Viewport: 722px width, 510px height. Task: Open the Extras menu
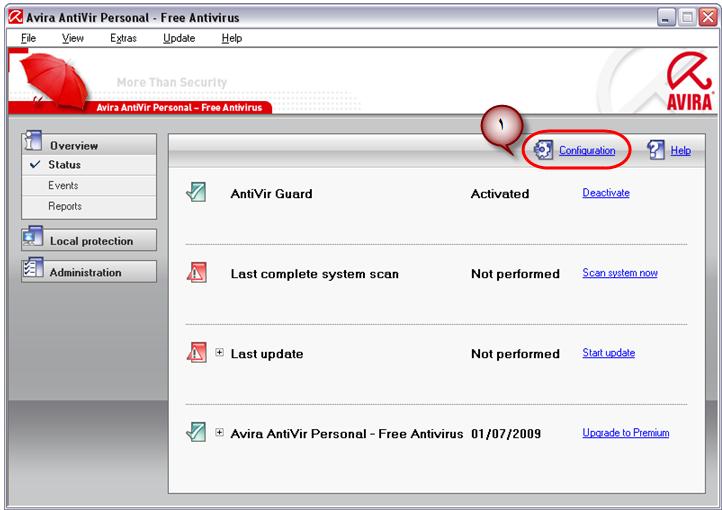[123, 38]
